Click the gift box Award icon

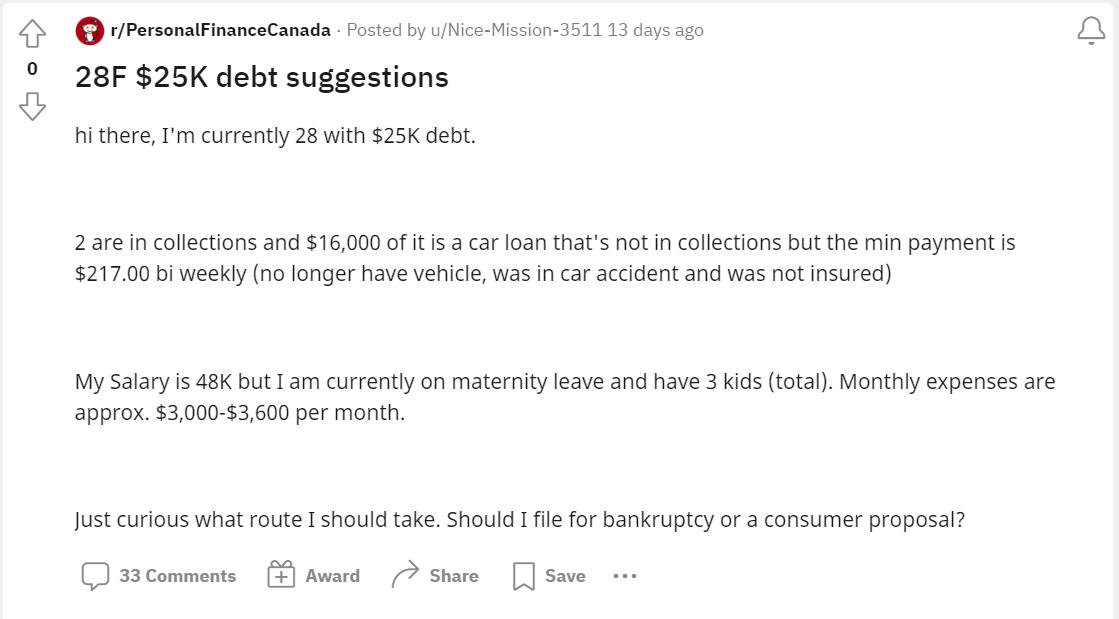281,575
